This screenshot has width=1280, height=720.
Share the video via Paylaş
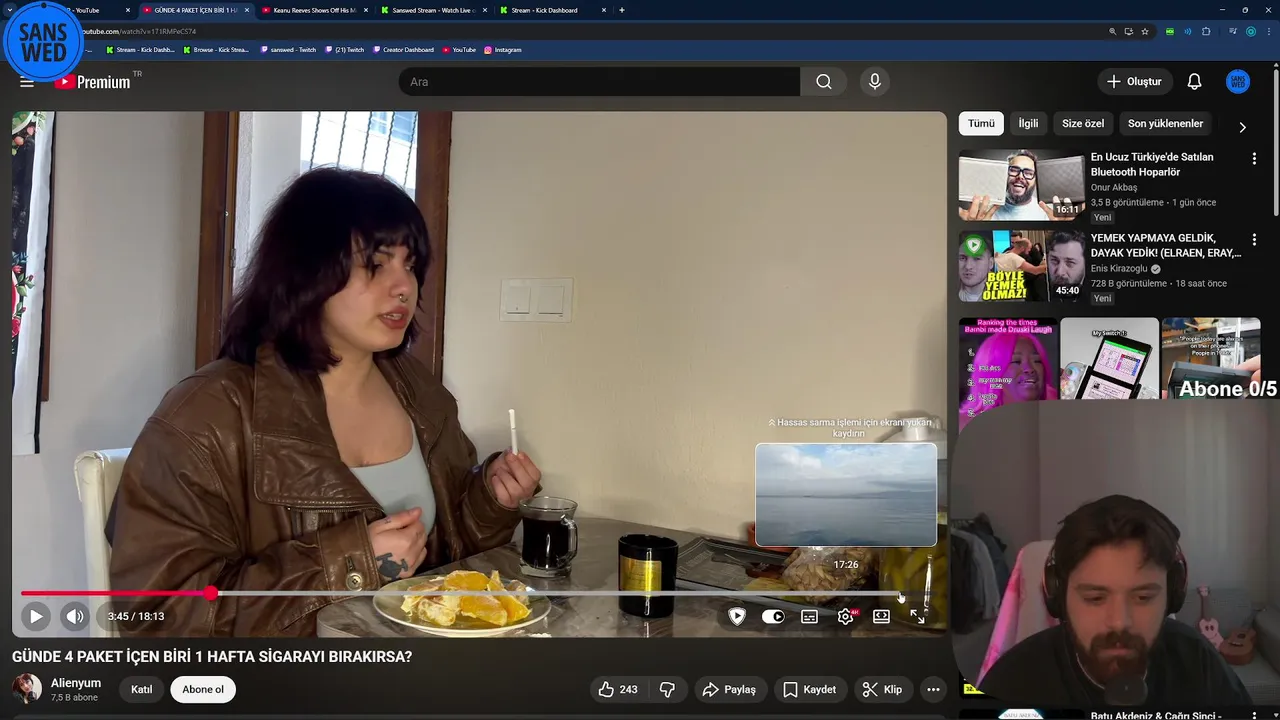click(x=729, y=689)
